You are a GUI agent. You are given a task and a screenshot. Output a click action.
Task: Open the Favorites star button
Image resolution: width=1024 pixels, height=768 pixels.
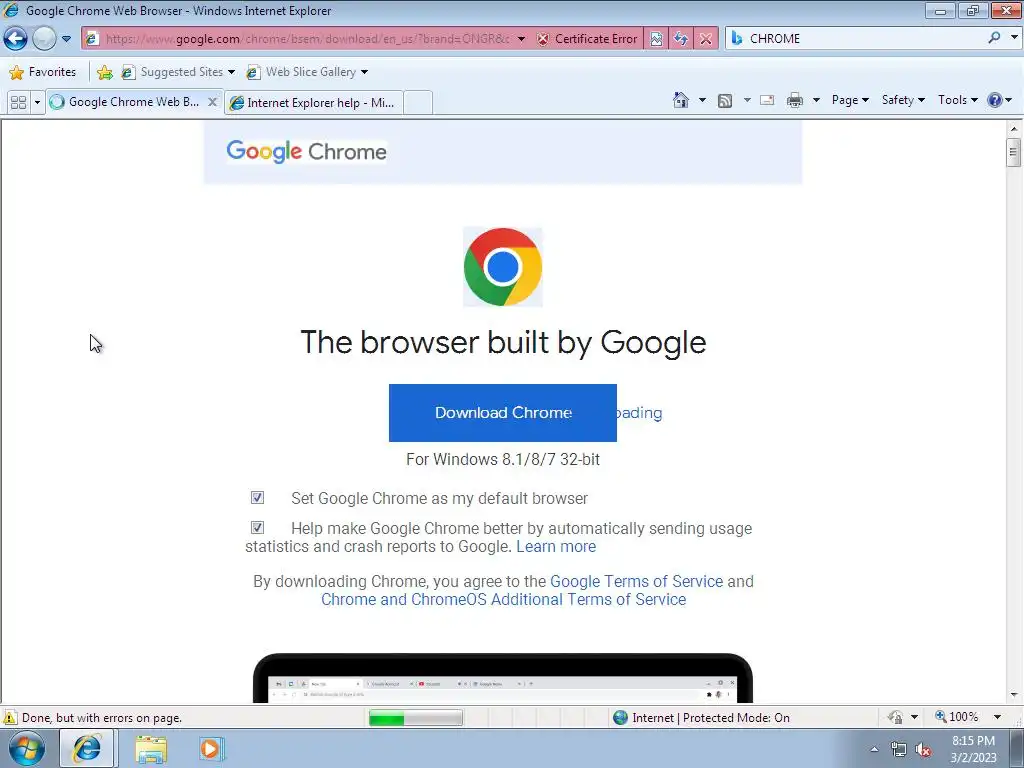click(42, 72)
